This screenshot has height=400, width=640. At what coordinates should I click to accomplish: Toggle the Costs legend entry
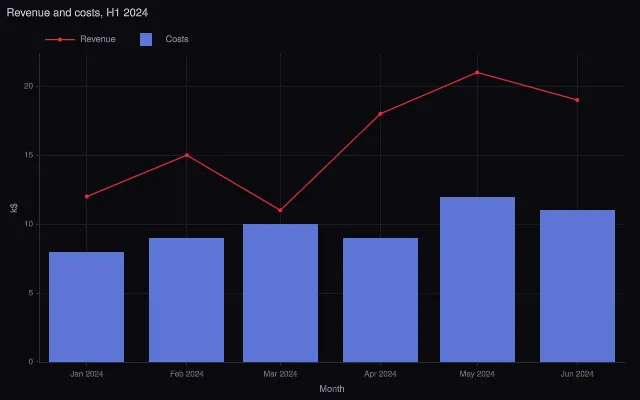[164, 39]
